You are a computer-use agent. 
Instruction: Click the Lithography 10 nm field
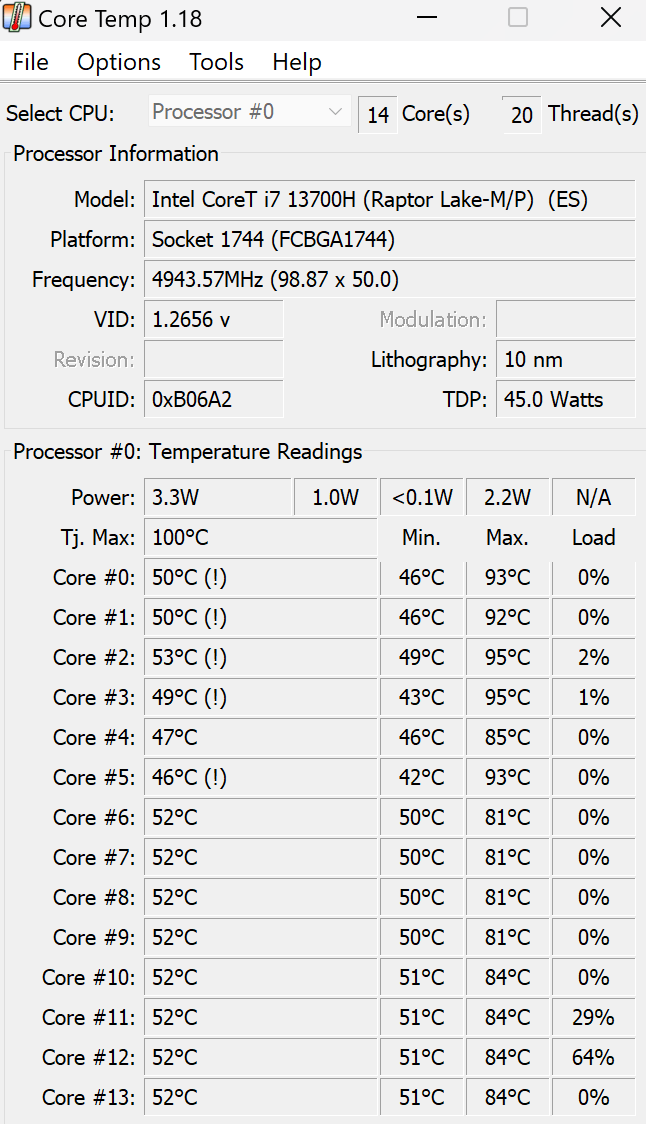point(565,360)
